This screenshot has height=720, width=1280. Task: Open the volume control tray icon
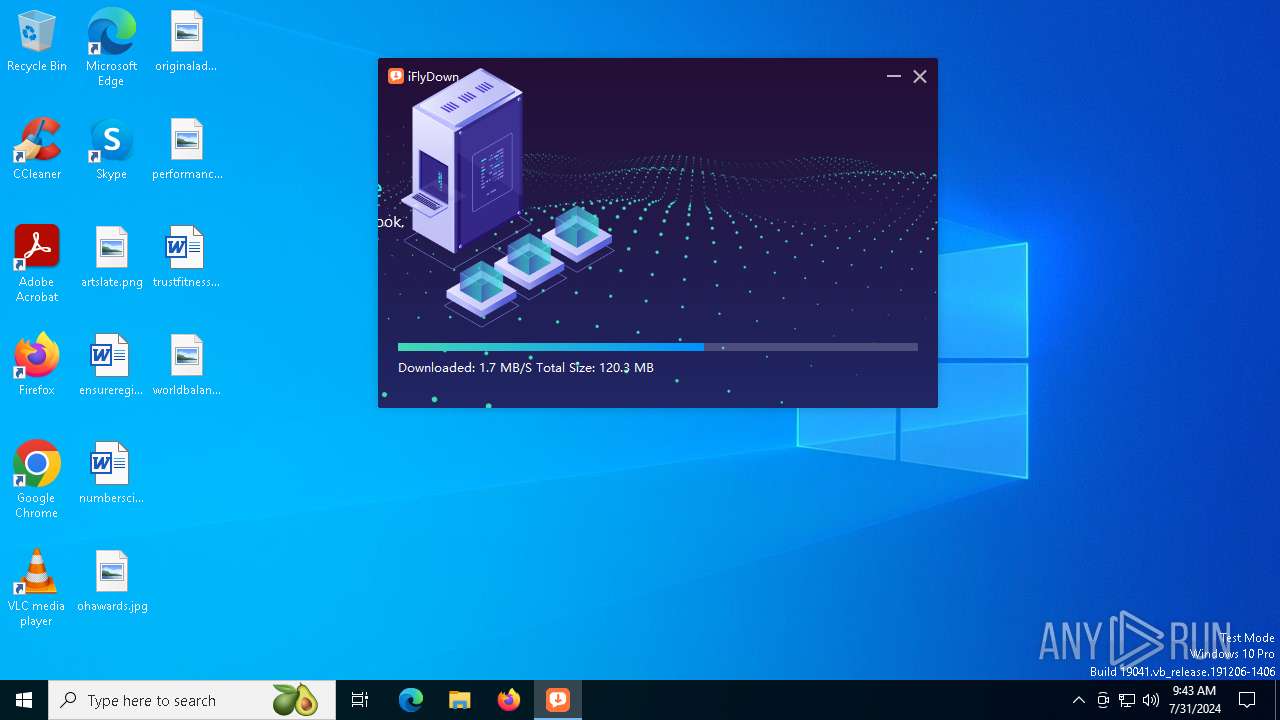coord(1151,700)
